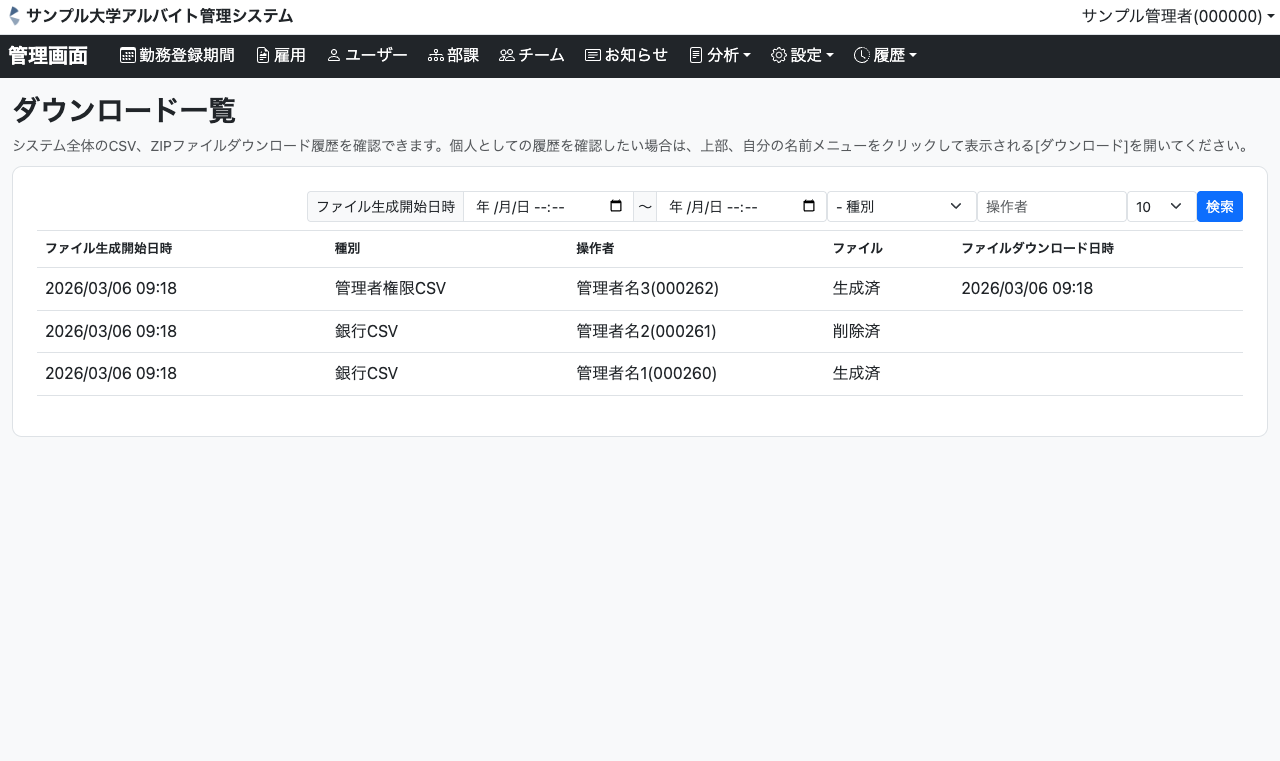Viewport: 1280px width, 761px height.
Task: Open the 履歴 dropdown menu
Action: coord(885,56)
